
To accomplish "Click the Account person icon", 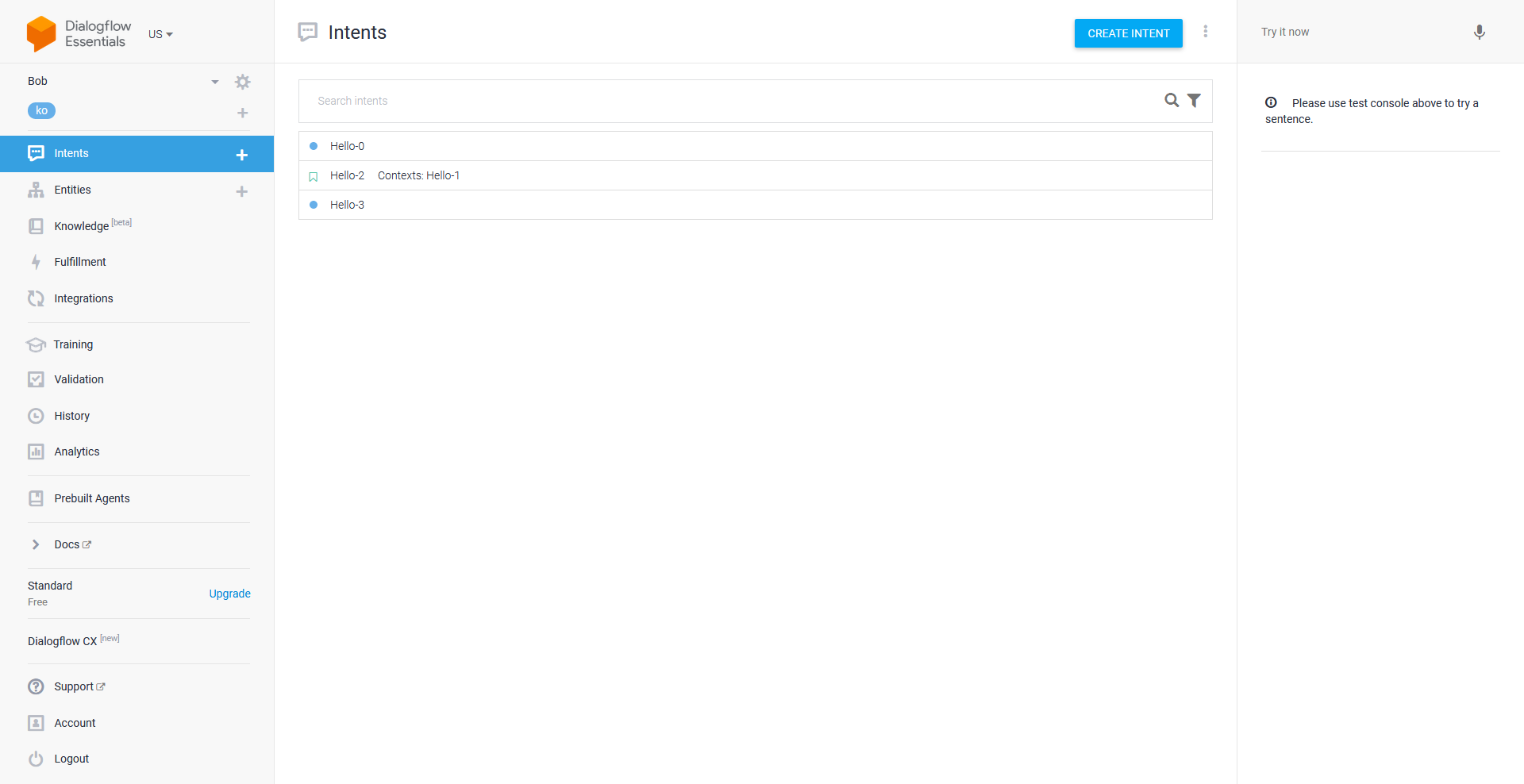I will click(36, 723).
